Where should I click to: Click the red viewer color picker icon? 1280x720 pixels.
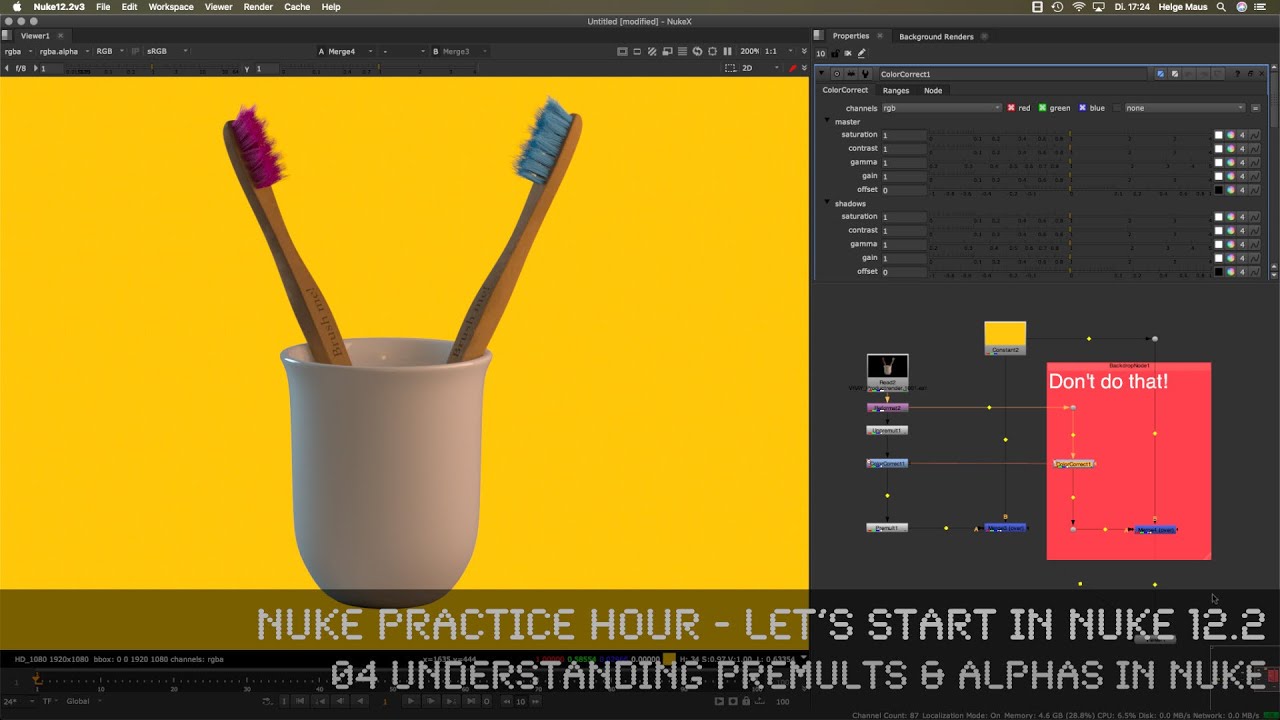[x=793, y=68]
